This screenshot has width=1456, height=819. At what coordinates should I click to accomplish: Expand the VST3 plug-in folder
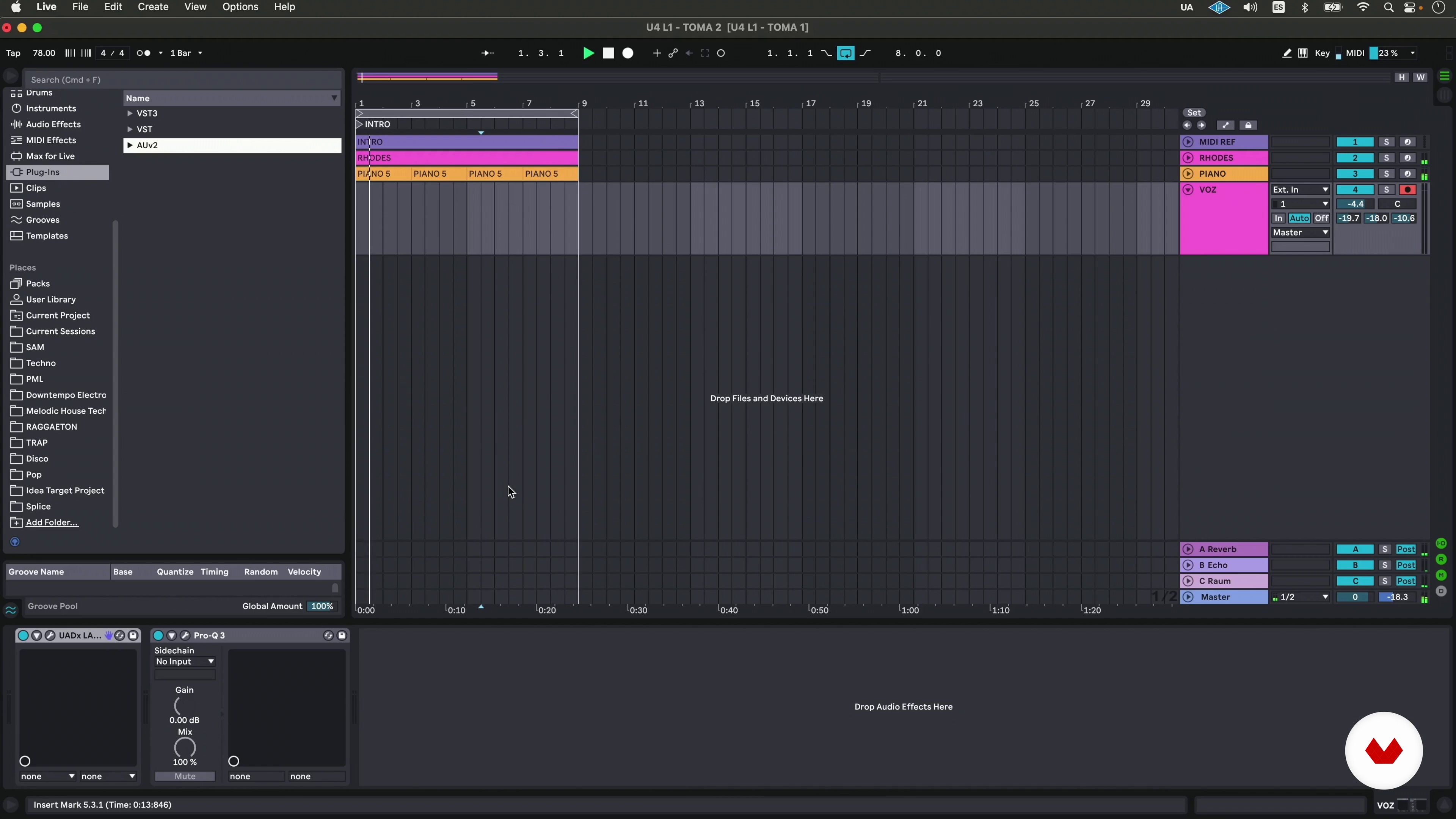[130, 114]
